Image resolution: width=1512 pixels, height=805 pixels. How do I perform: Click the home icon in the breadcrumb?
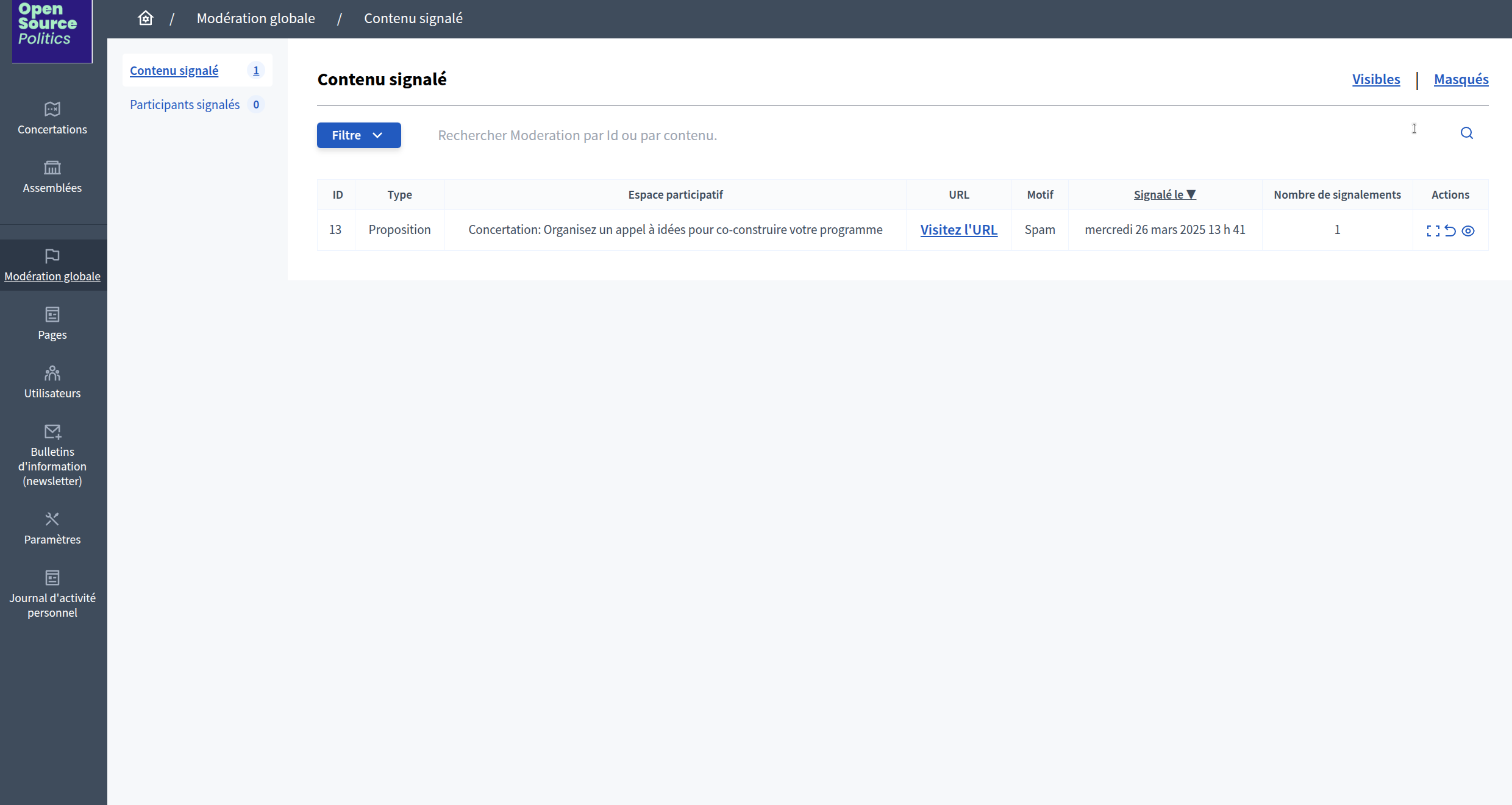pyautogui.click(x=145, y=18)
